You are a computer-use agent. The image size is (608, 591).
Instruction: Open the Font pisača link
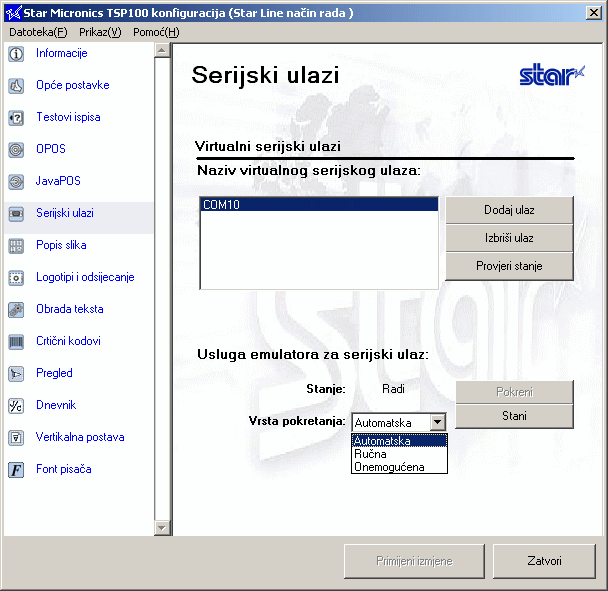pyautogui.click(x=64, y=469)
